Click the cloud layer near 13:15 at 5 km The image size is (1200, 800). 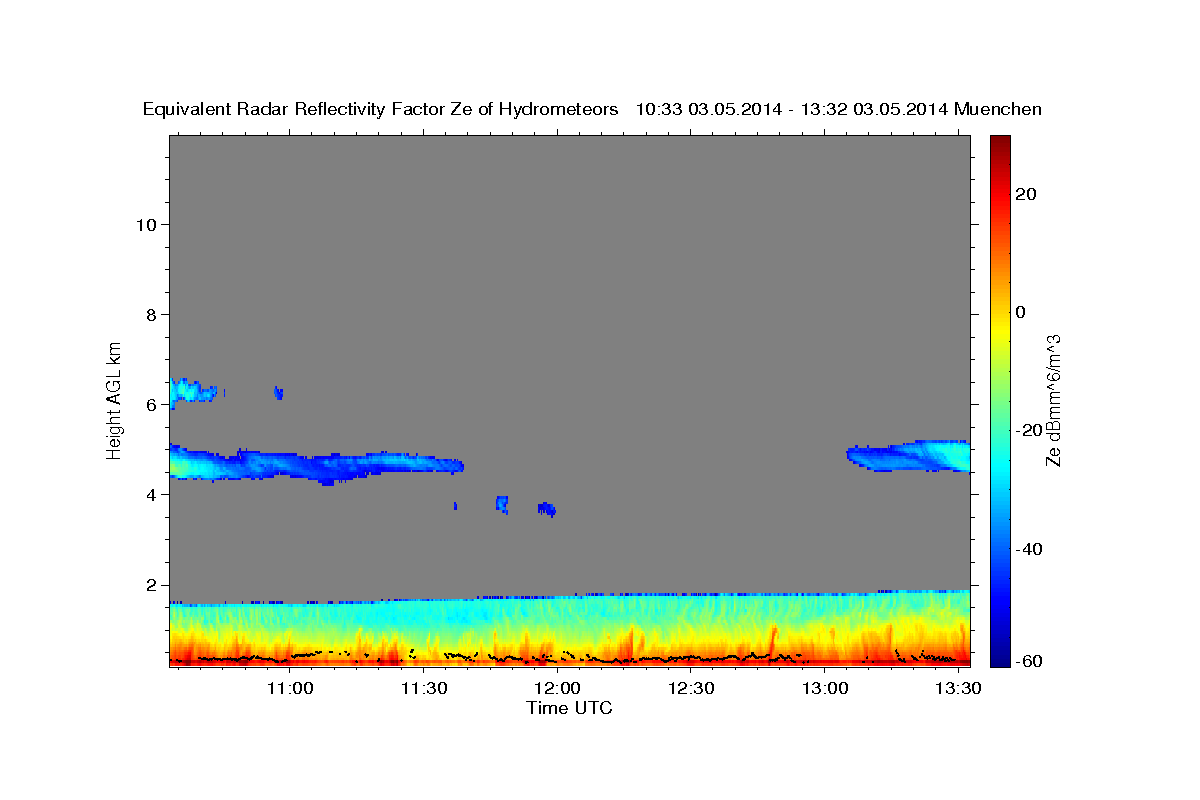point(910,456)
